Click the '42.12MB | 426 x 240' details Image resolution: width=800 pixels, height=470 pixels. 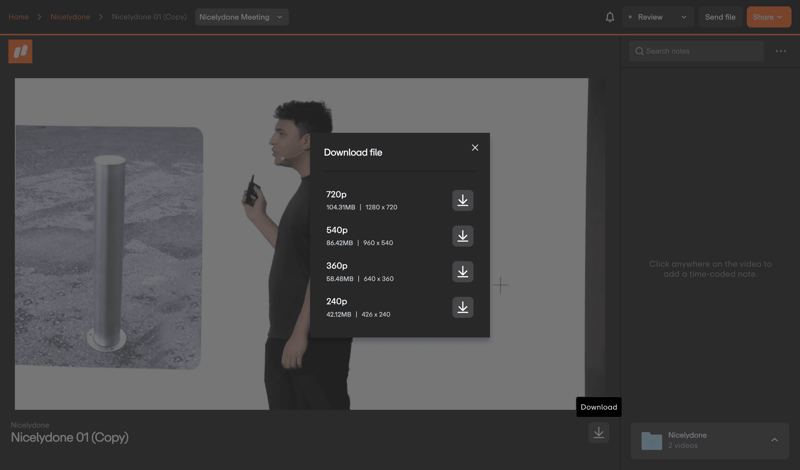pyautogui.click(x=358, y=314)
